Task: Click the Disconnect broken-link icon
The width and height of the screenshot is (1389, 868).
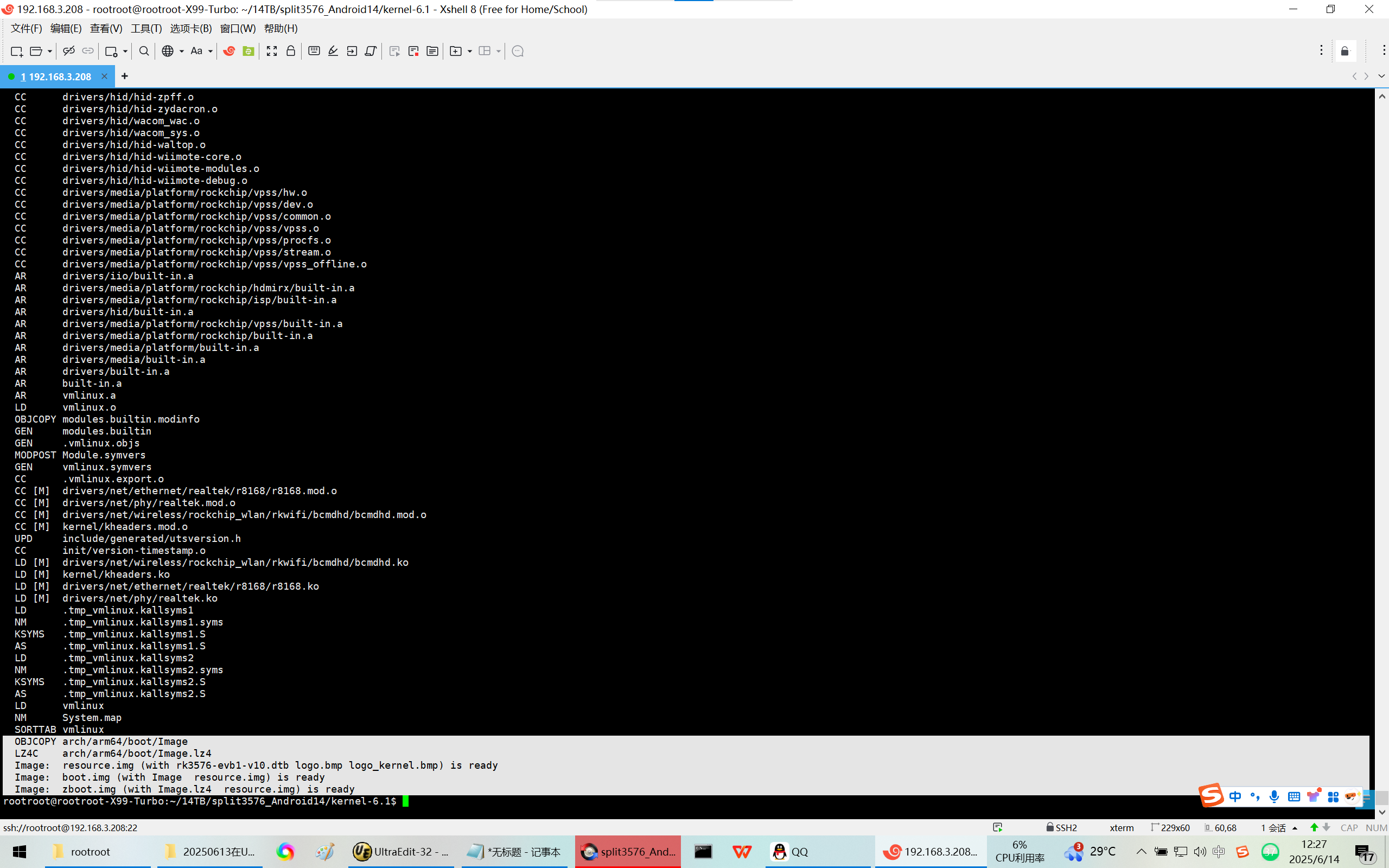Action: (x=69, y=51)
